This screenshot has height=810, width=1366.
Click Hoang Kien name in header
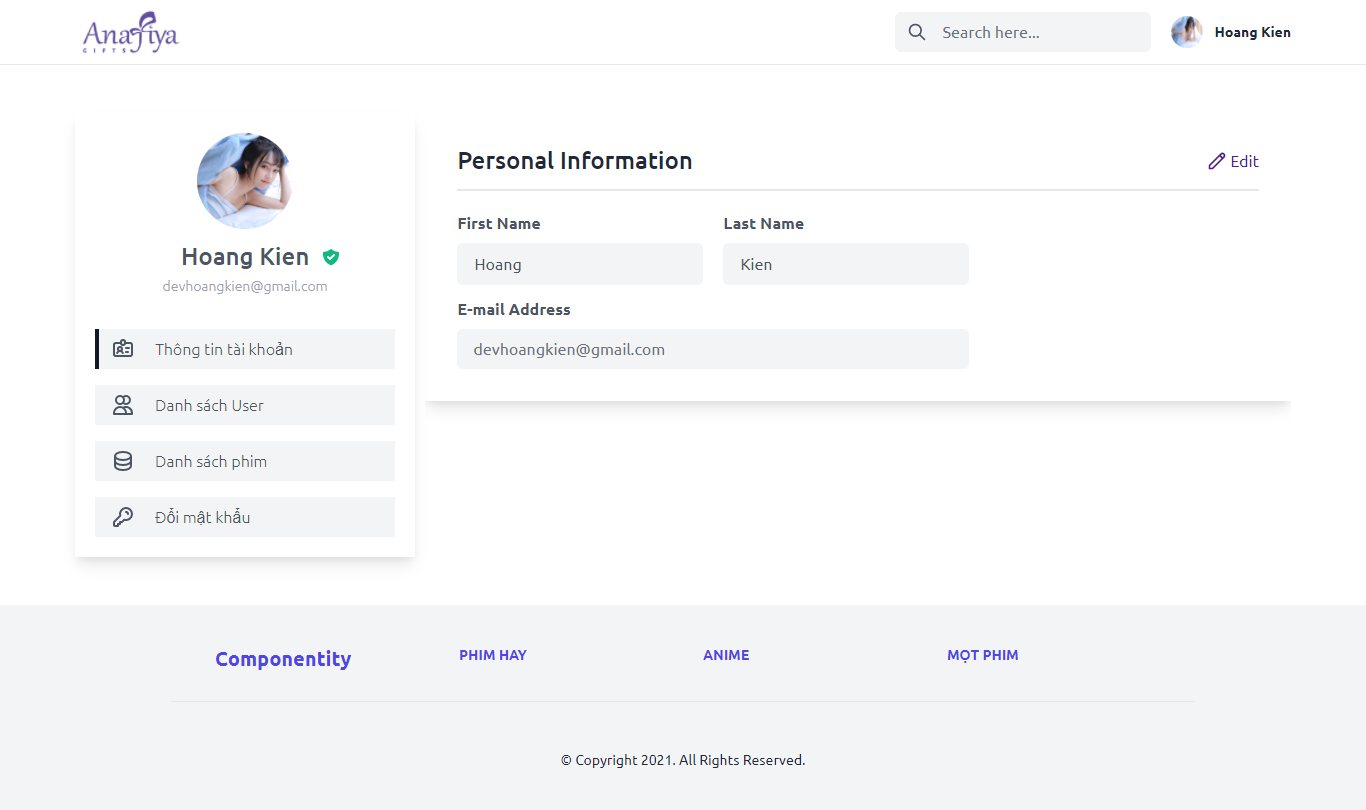click(1252, 32)
